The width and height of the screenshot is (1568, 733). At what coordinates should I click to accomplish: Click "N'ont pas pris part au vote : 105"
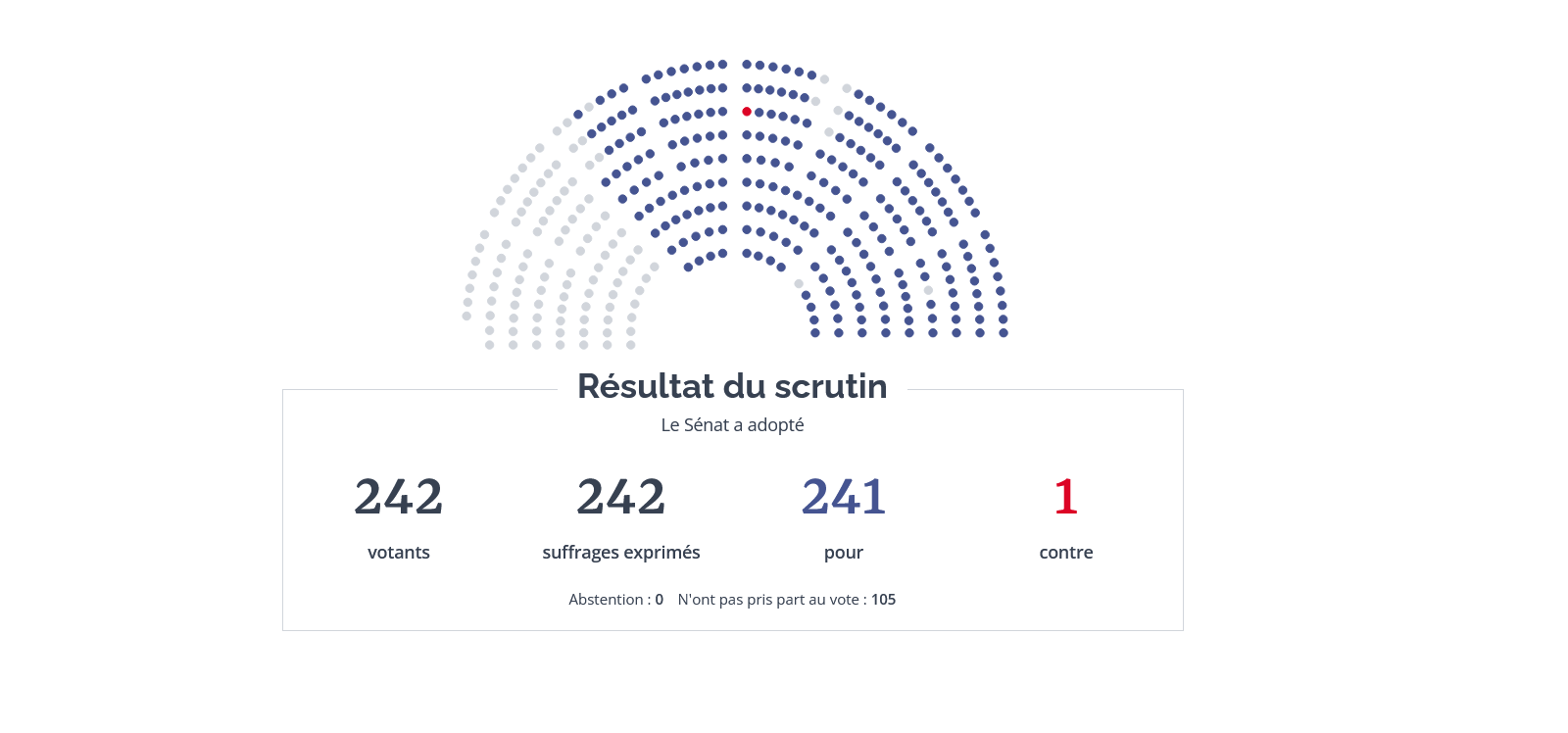click(787, 600)
